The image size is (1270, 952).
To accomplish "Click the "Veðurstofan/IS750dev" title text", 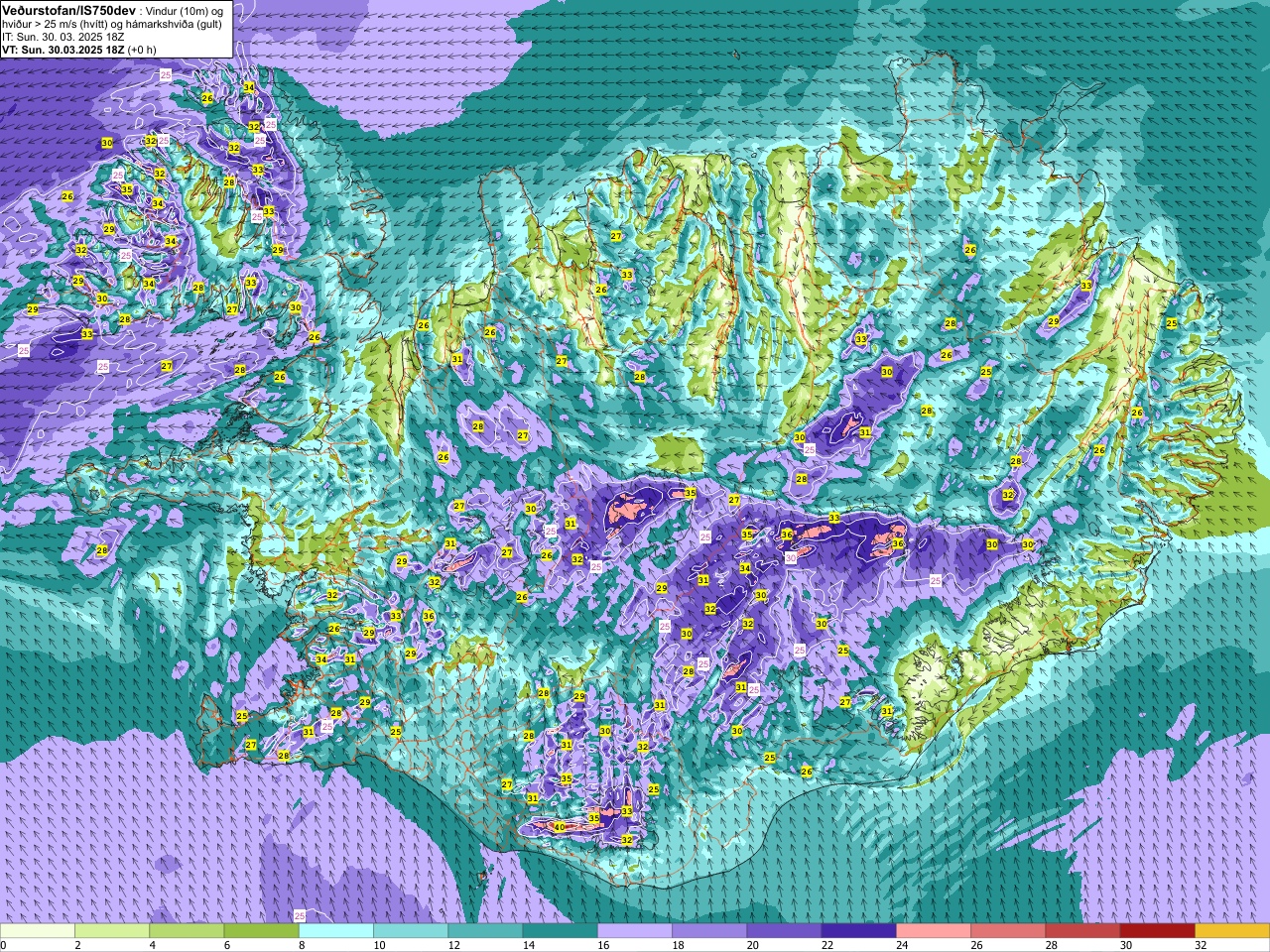I will (x=68, y=9).
